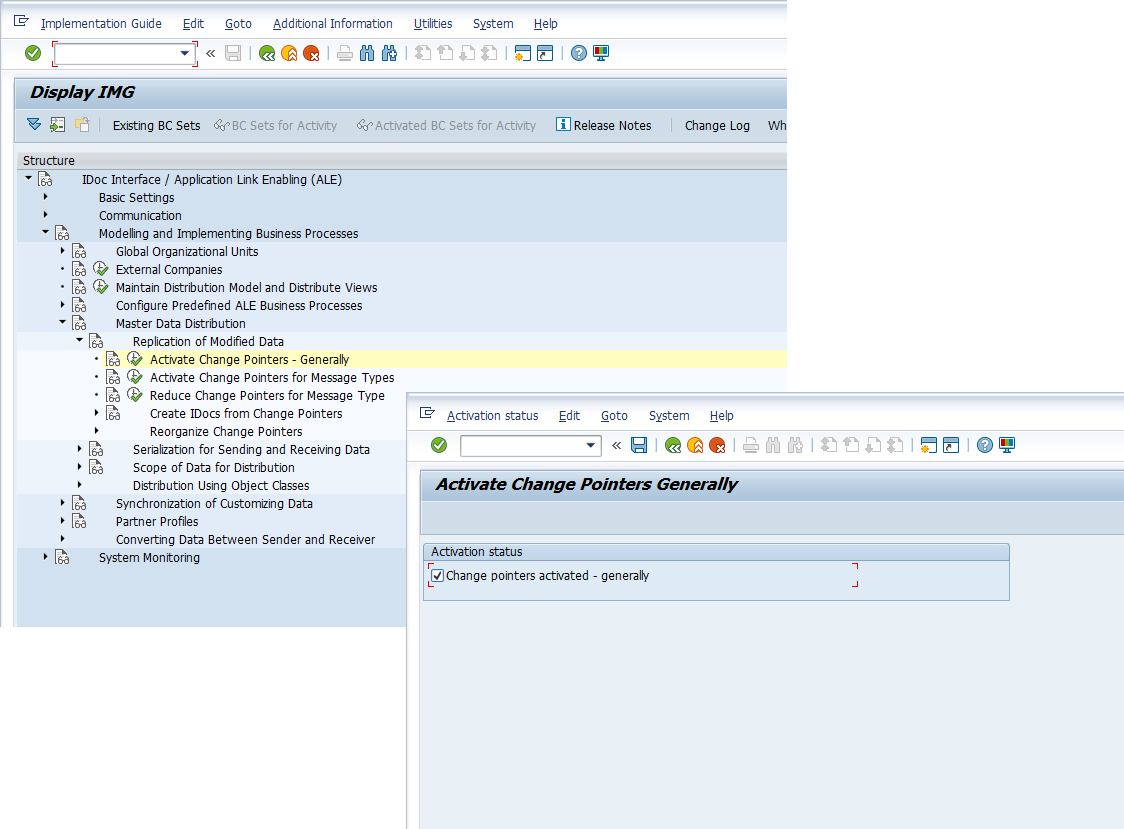The width and height of the screenshot is (1124, 829).
Task: Open the command field dropdown arrow
Action: click(184, 53)
